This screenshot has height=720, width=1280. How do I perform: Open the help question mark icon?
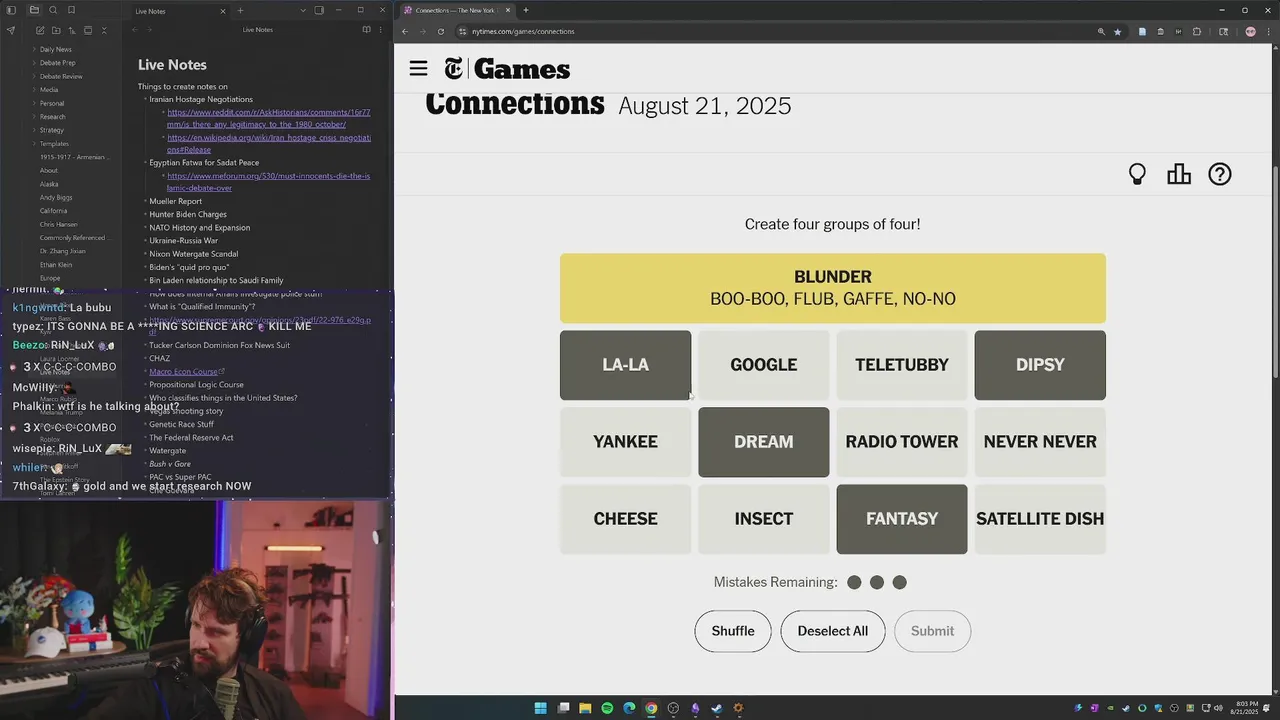click(1220, 174)
